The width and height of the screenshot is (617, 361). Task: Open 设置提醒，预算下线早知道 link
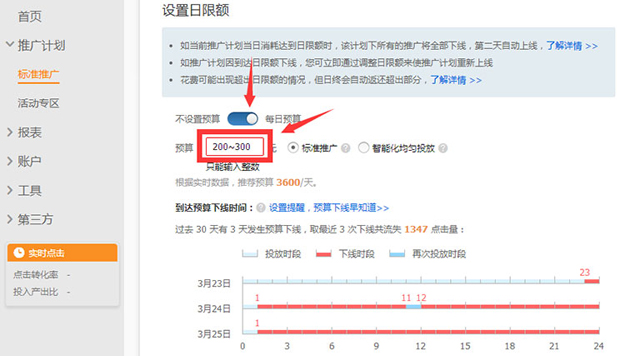click(329, 207)
